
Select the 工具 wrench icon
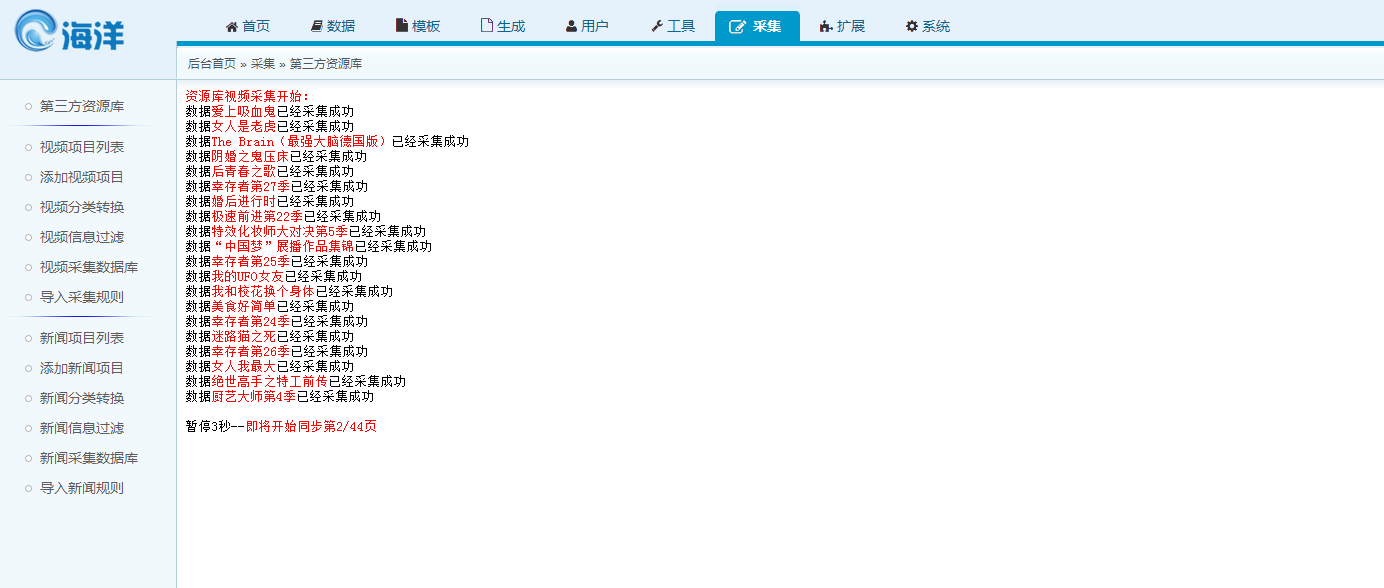[x=656, y=25]
